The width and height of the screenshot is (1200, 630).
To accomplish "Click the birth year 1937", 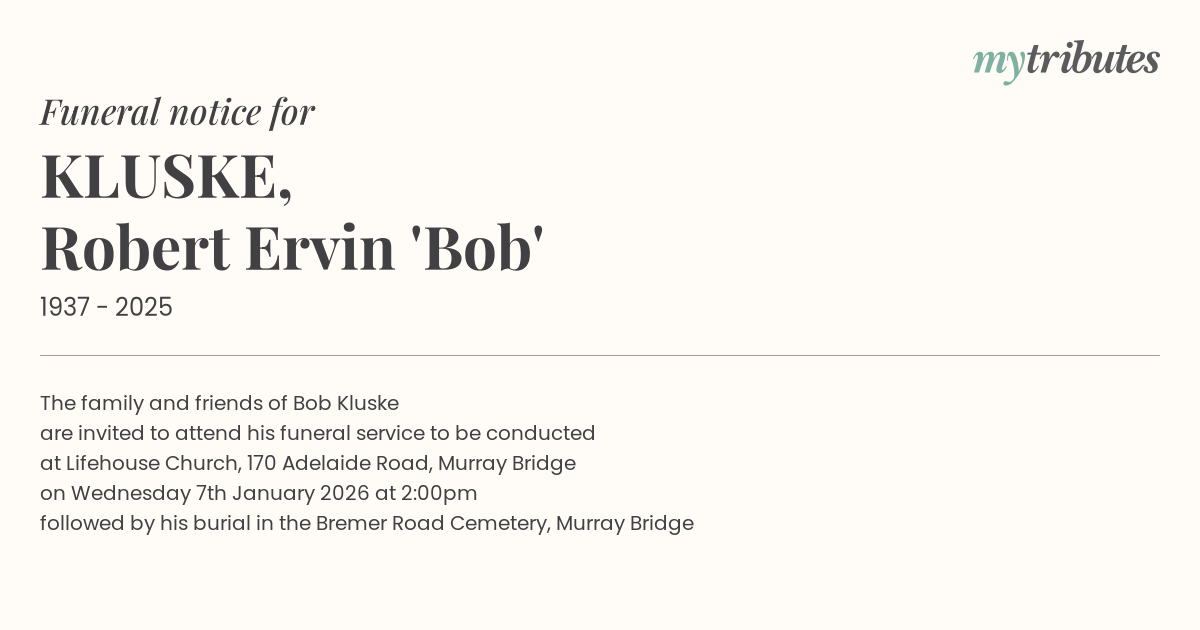I will click(67, 308).
